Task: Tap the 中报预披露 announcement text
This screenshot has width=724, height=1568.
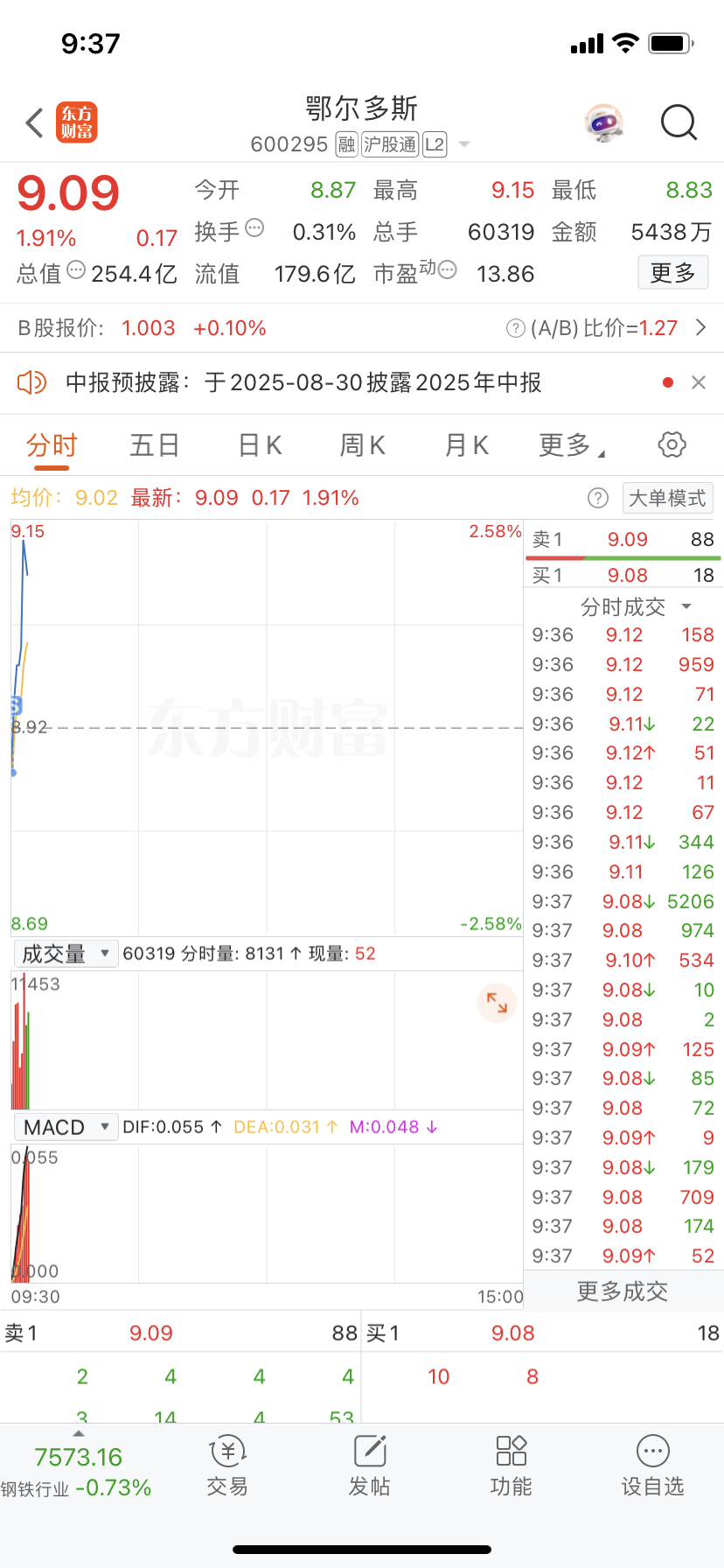Action: 303,382
